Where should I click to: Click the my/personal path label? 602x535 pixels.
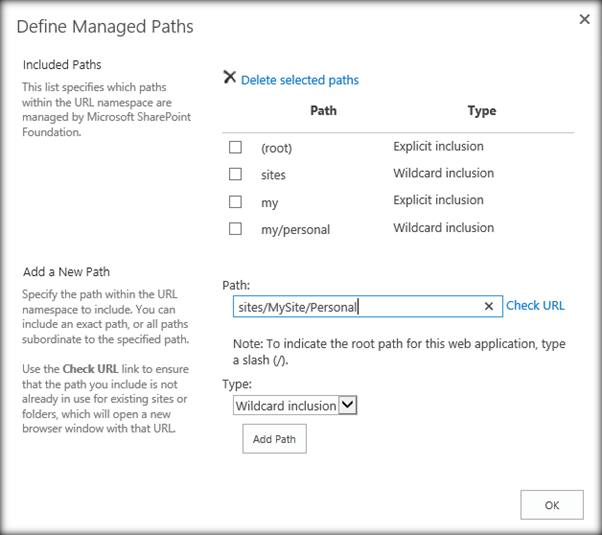tap(295, 229)
